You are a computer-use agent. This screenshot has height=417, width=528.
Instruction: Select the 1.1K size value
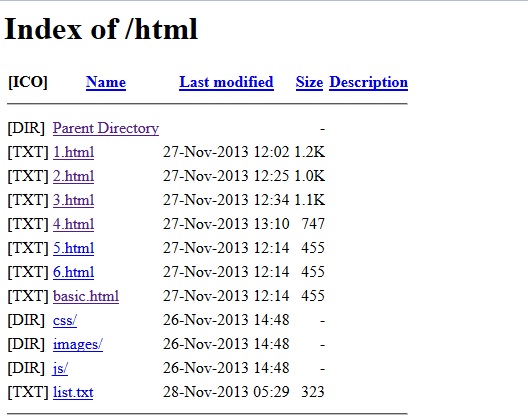(309, 200)
